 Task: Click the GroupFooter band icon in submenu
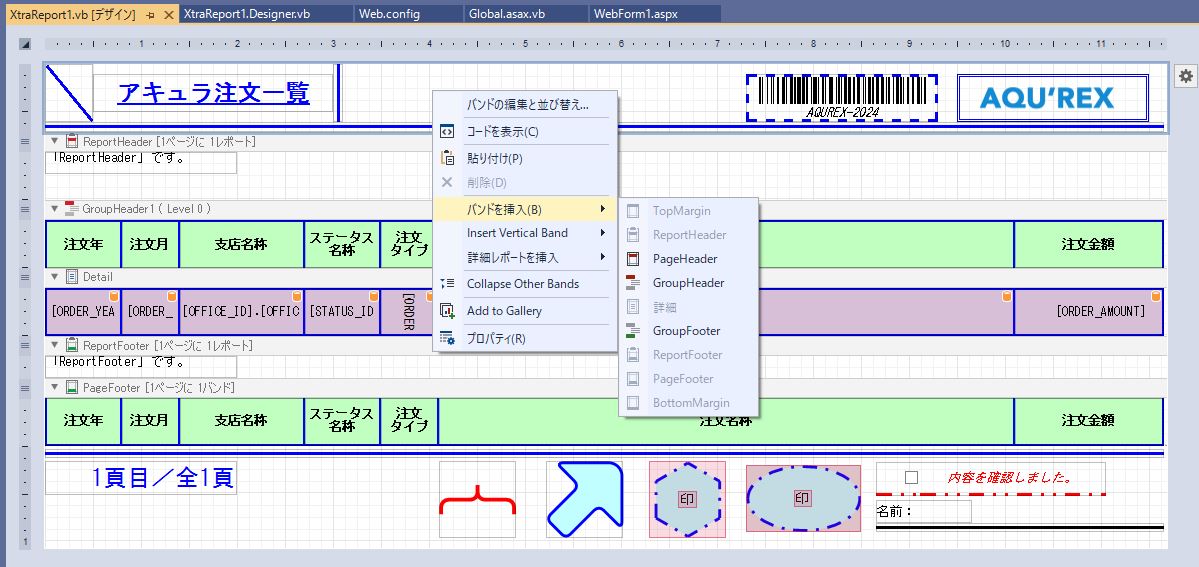(632, 331)
